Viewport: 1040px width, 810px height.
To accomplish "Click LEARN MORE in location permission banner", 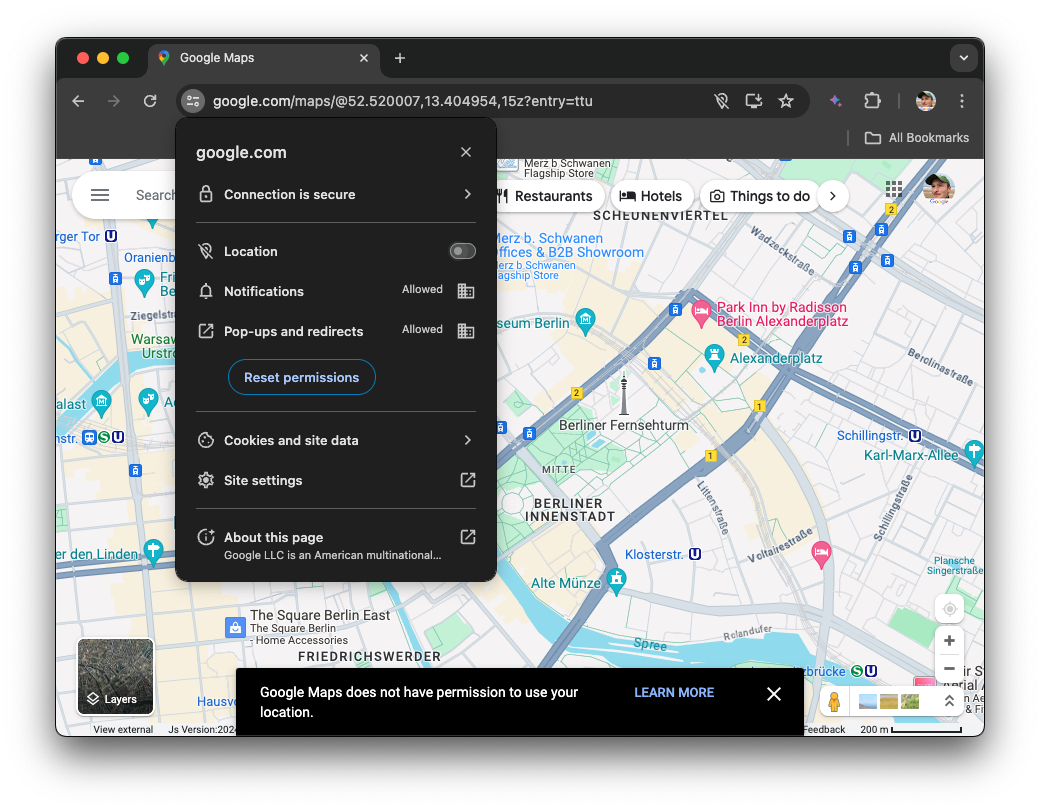I will tap(673, 692).
